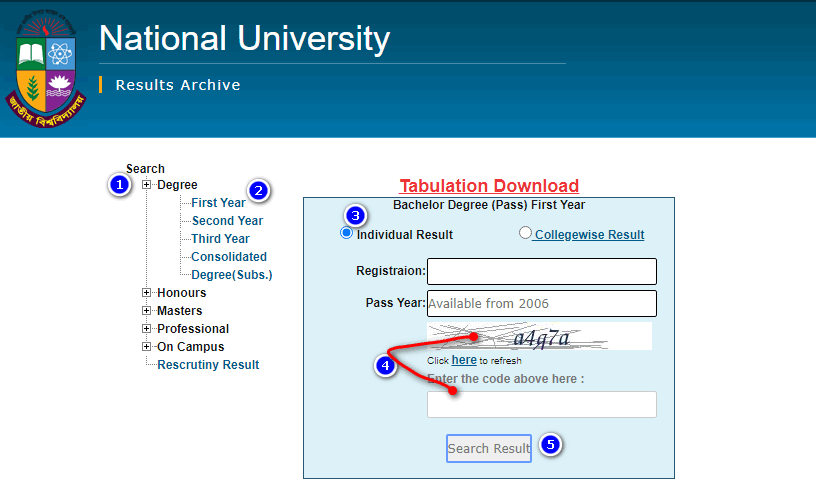Open the First Year degree results
The height and width of the screenshot is (482, 816).
click(x=218, y=202)
